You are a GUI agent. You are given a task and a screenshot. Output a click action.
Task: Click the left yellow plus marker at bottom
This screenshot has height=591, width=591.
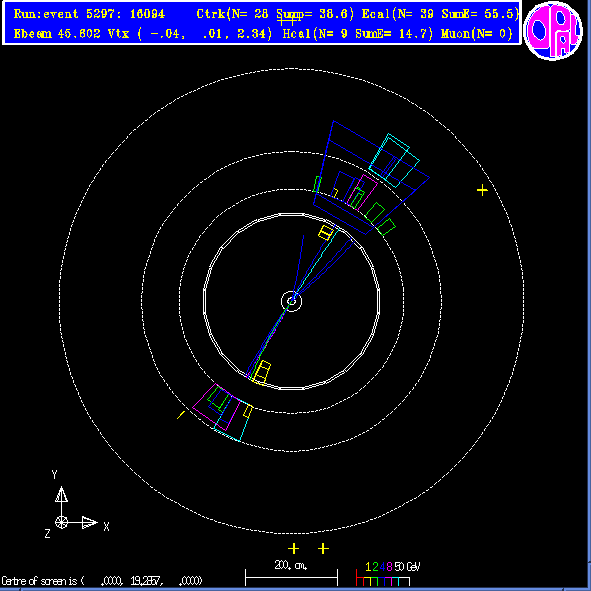pyautogui.click(x=294, y=549)
